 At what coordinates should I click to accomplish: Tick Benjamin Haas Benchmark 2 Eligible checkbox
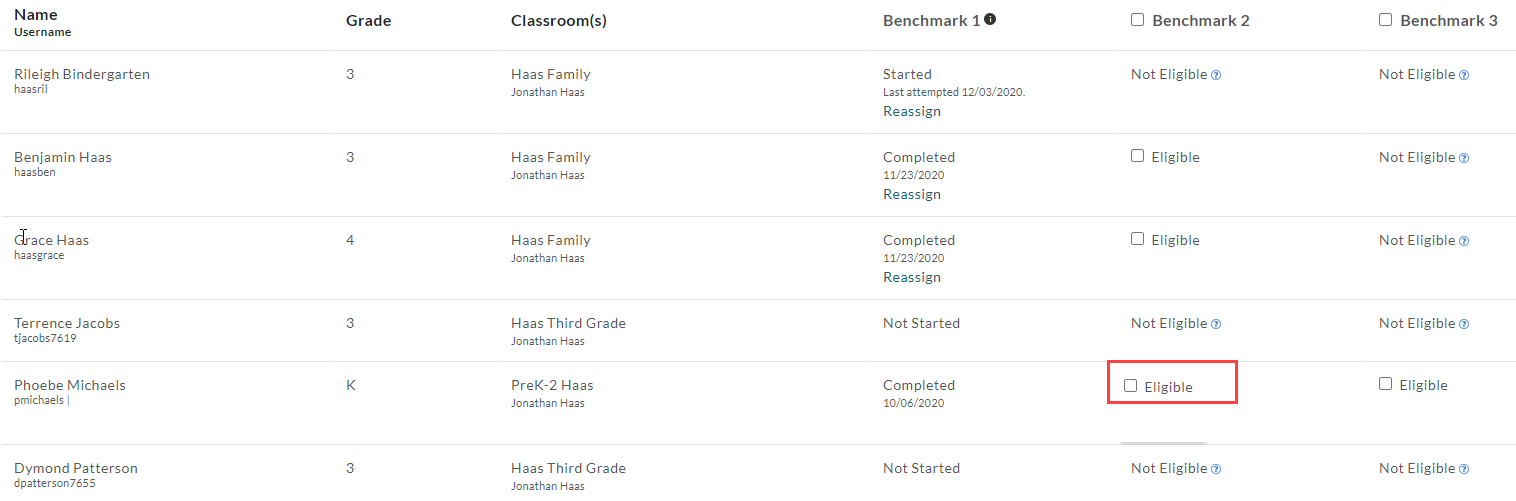[x=1137, y=156]
